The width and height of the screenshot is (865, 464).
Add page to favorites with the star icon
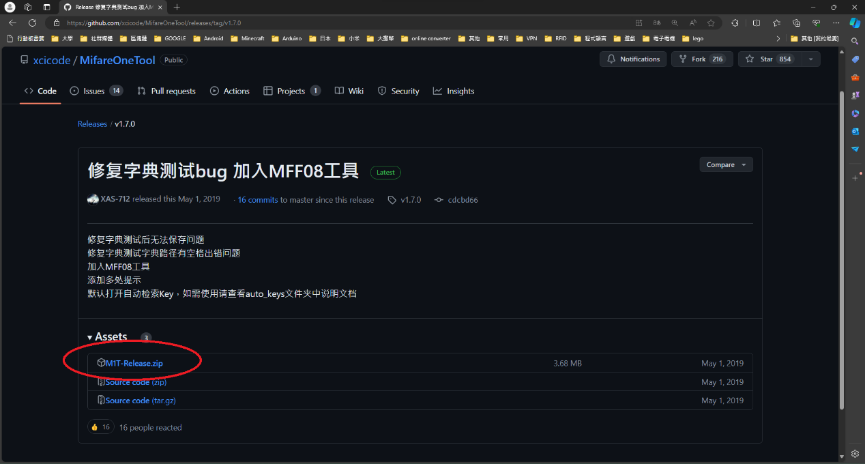pos(711,23)
